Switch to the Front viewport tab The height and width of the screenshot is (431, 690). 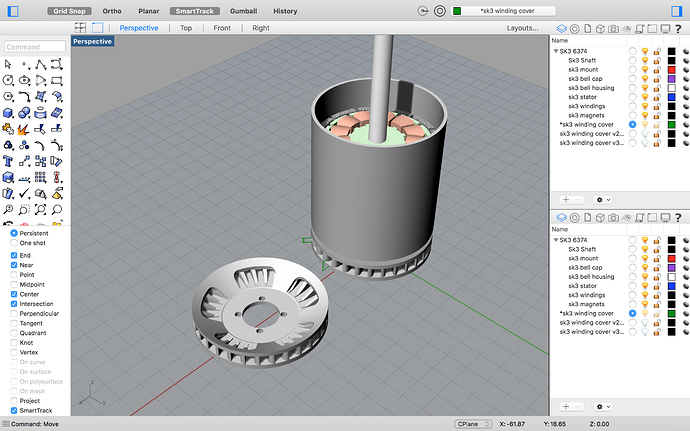(221, 28)
